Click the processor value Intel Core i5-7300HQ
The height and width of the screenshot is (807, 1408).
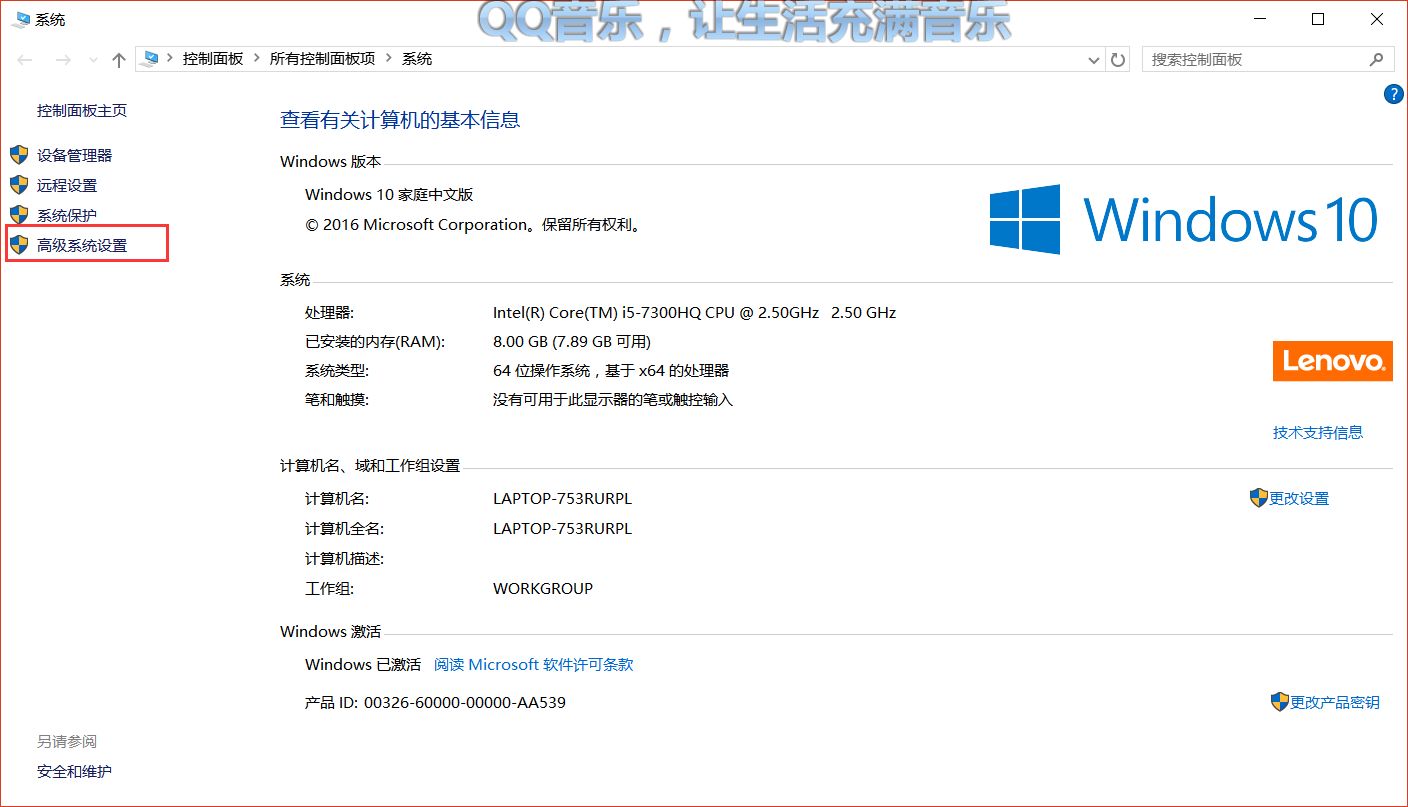click(x=694, y=313)
